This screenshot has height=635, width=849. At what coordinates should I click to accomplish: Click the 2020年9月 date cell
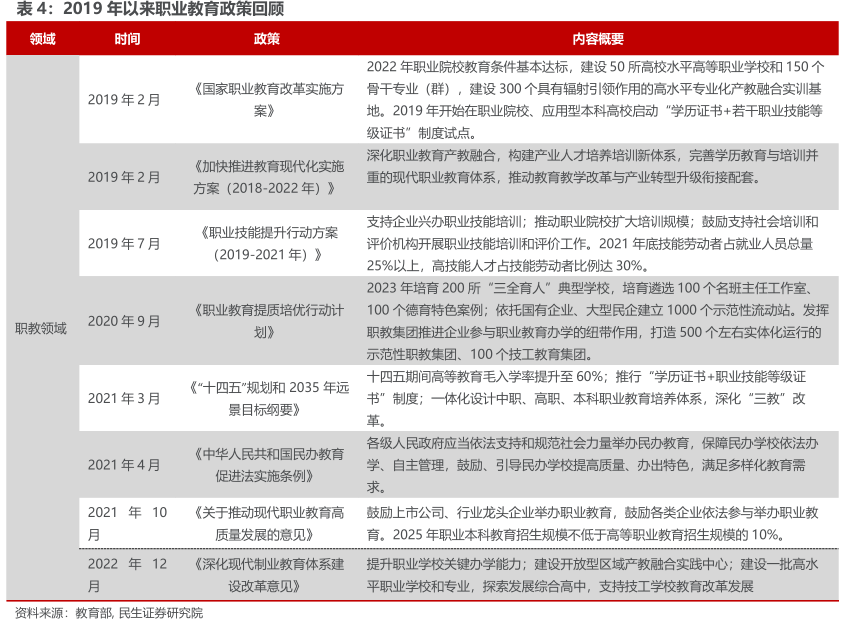(x=124, y=321)
